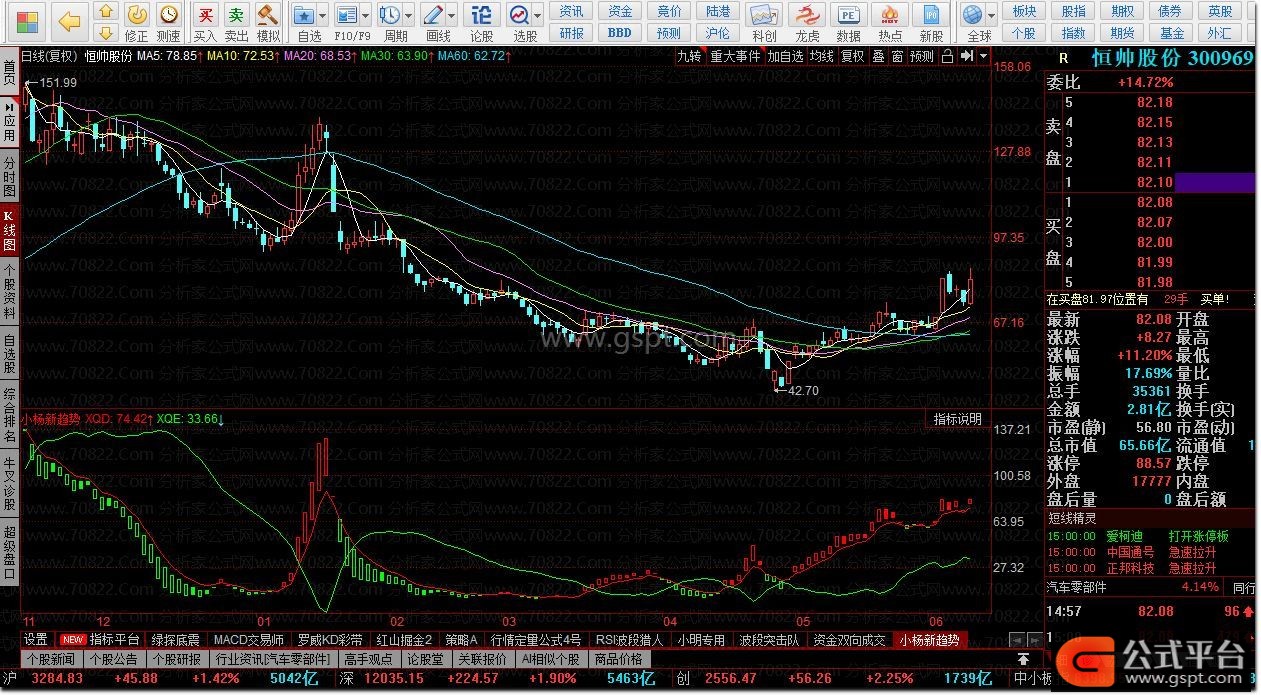This screenshot has height=695, width=1261.
Task: Select the MACD交易师 indicator tab
Action: tap(249, 640)
